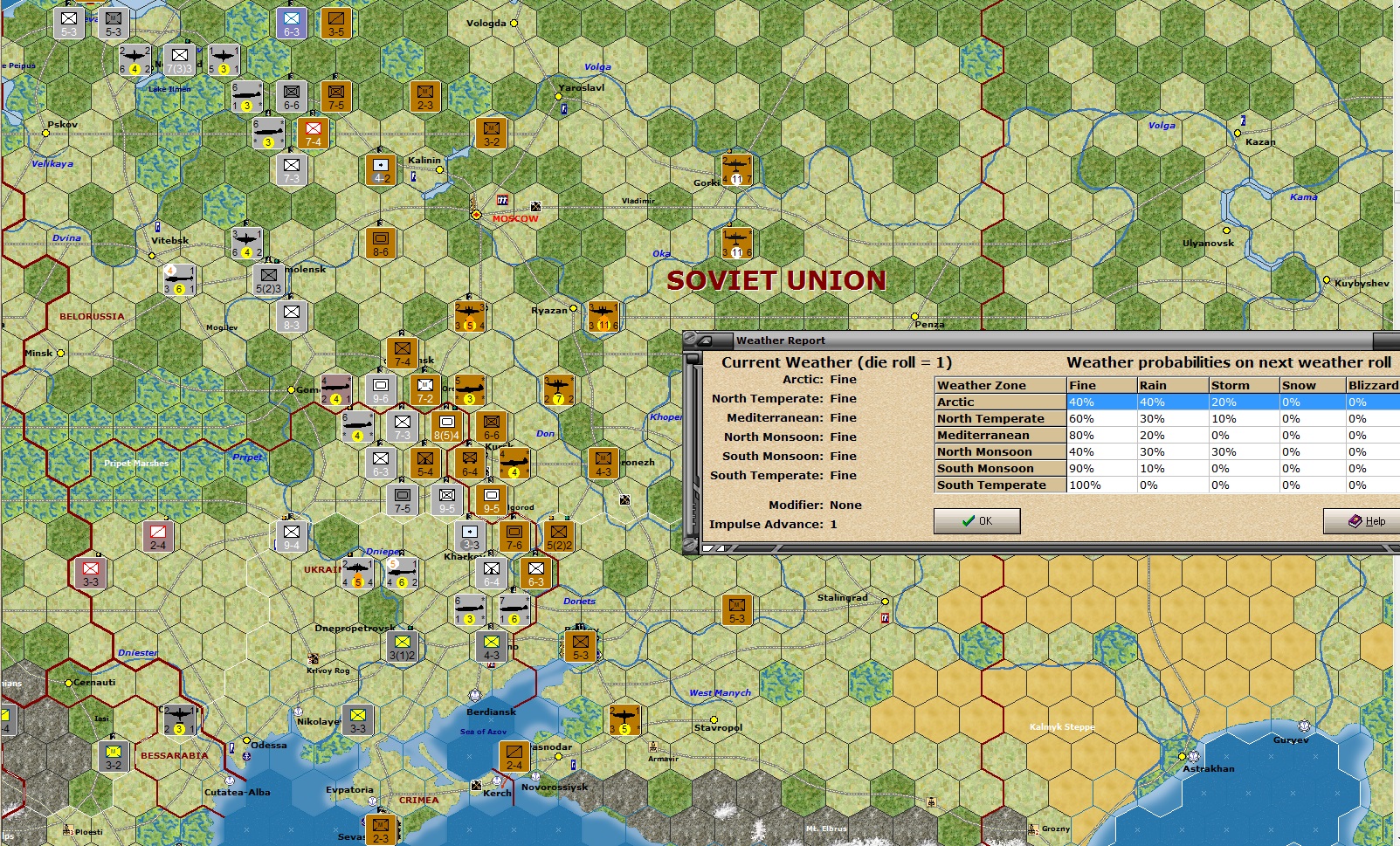
Task: Select the Arctic row header in weather table
Action: 1001,402
